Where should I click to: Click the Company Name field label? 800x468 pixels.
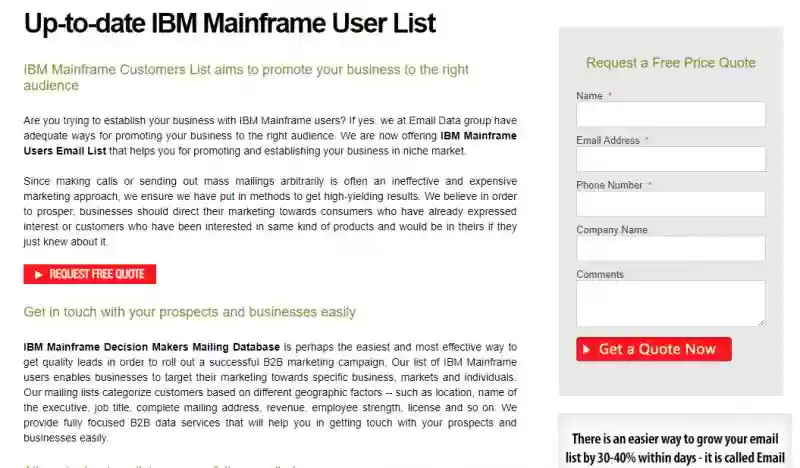coord(612,230)
